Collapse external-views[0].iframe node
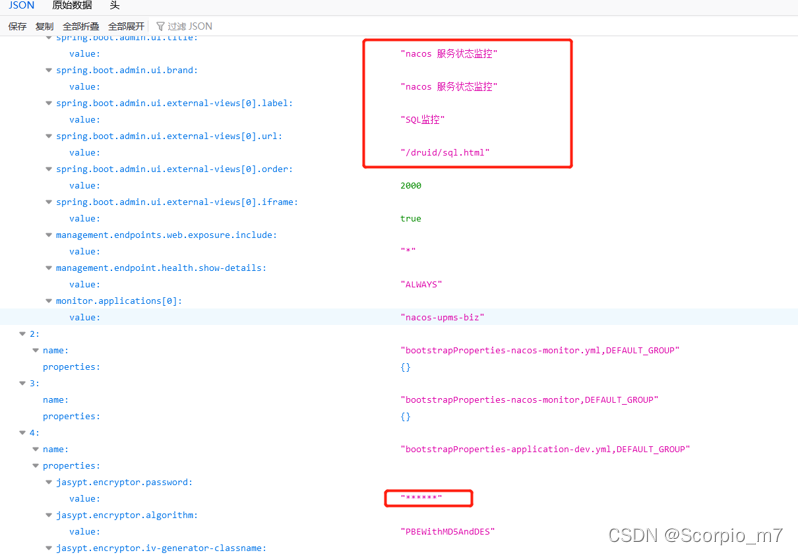 pos(49,202)
